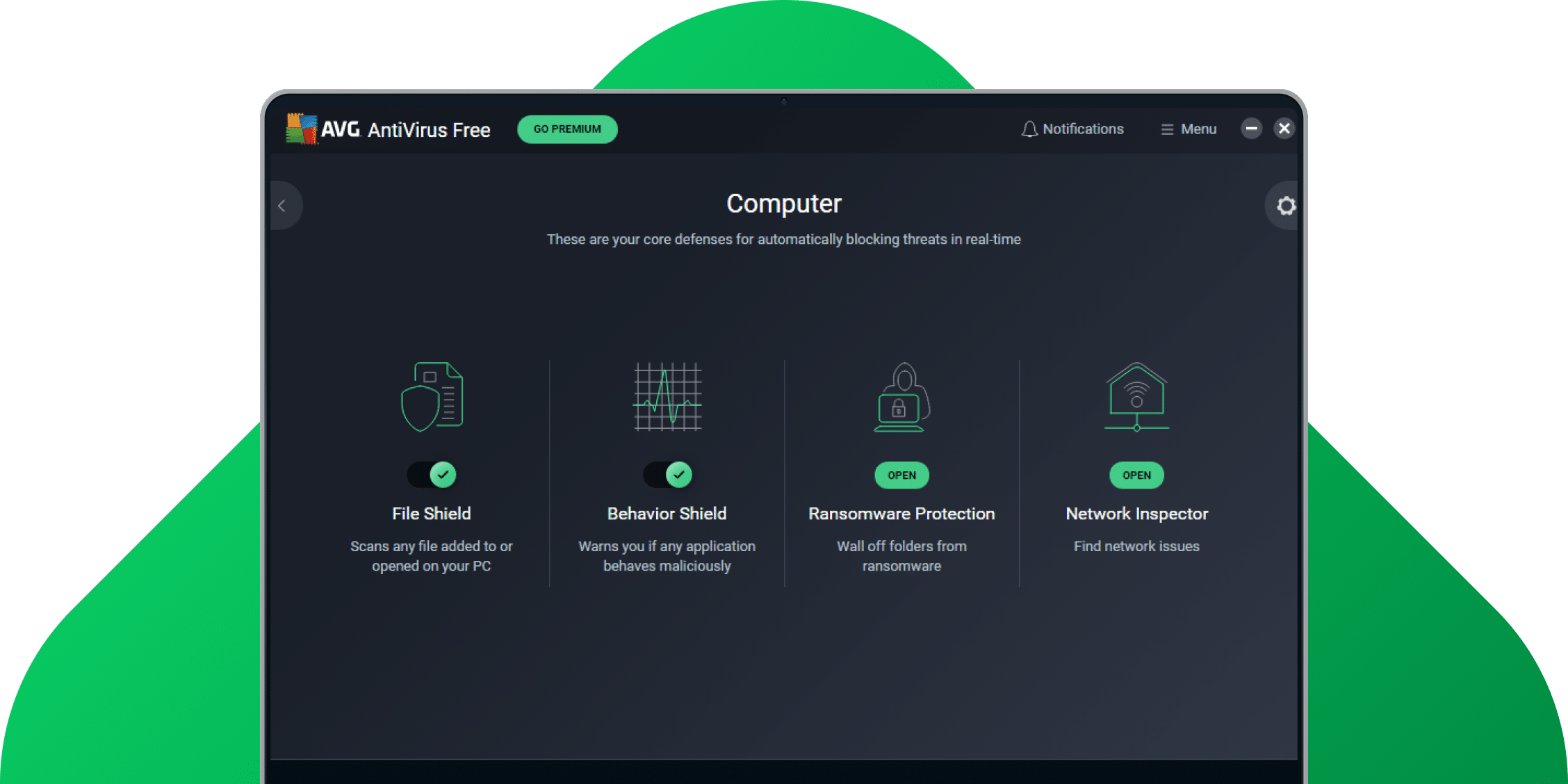Click 'Scans any file added' description

pyautogui.click(x=432, y=556)
